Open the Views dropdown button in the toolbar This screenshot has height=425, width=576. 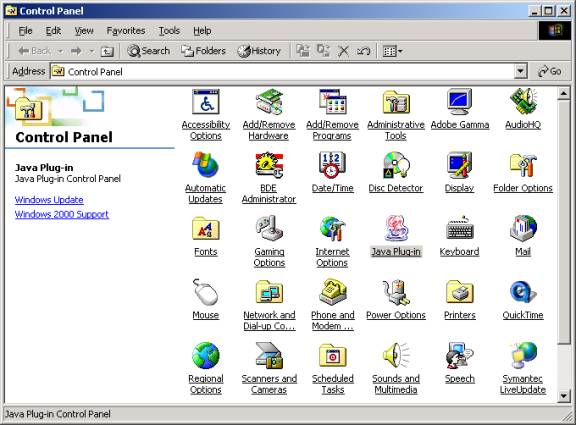392,51
